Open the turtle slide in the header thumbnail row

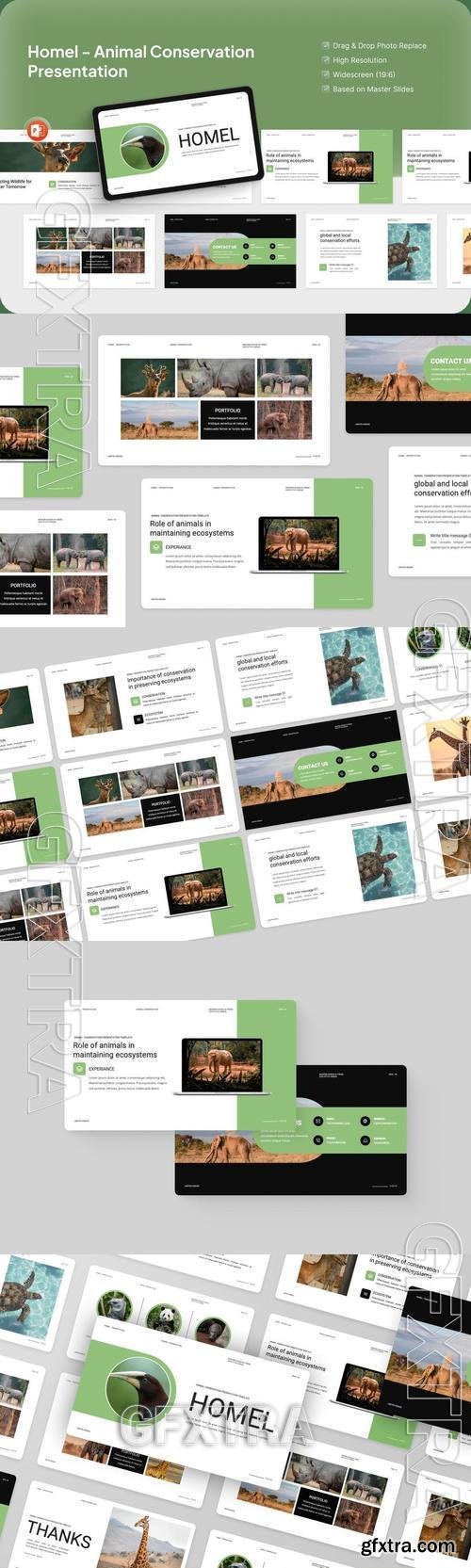pos(371,250)
